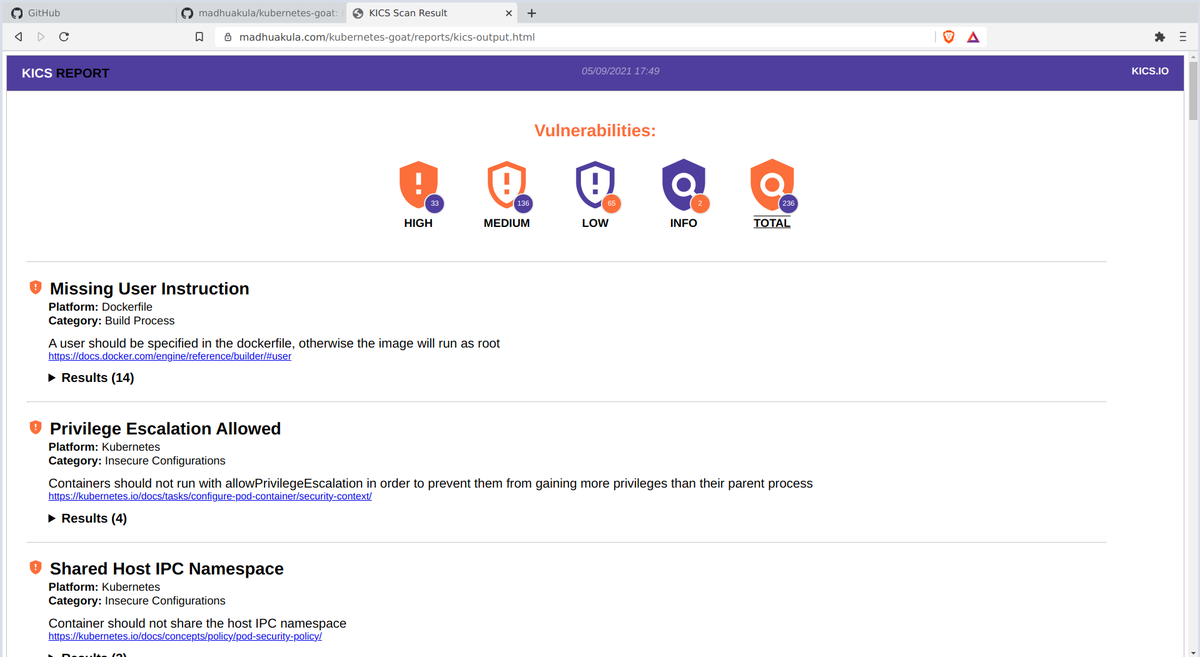The height and width of the screenshot is (657, 1200).
Task: Click the severity shield beside Privilege Escalation Allowed
Action: (x=35, y=427)
